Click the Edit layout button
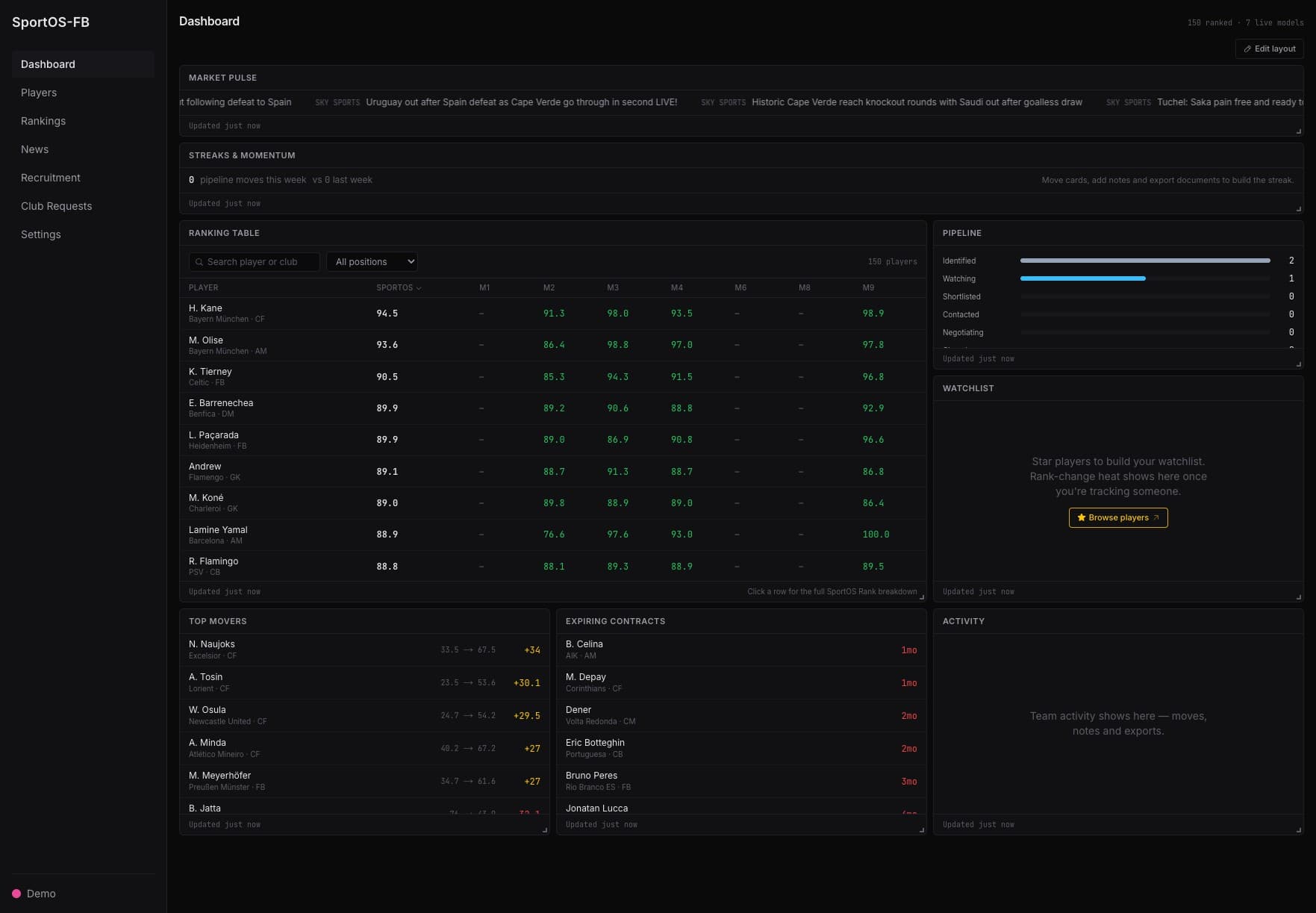This screenshot has height=913, width=1316. point(1269,49)
